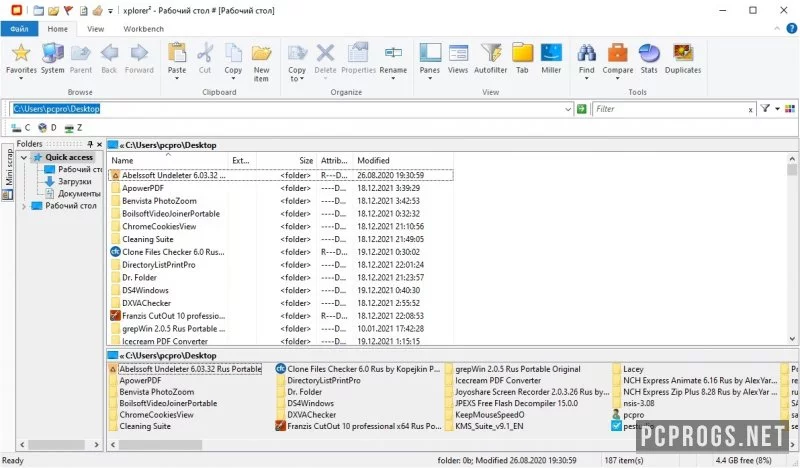The image size is (800, 468).
Task: Click the upper pane scroll down arrow
Action: pyautogui.click(x=792, y=338)
